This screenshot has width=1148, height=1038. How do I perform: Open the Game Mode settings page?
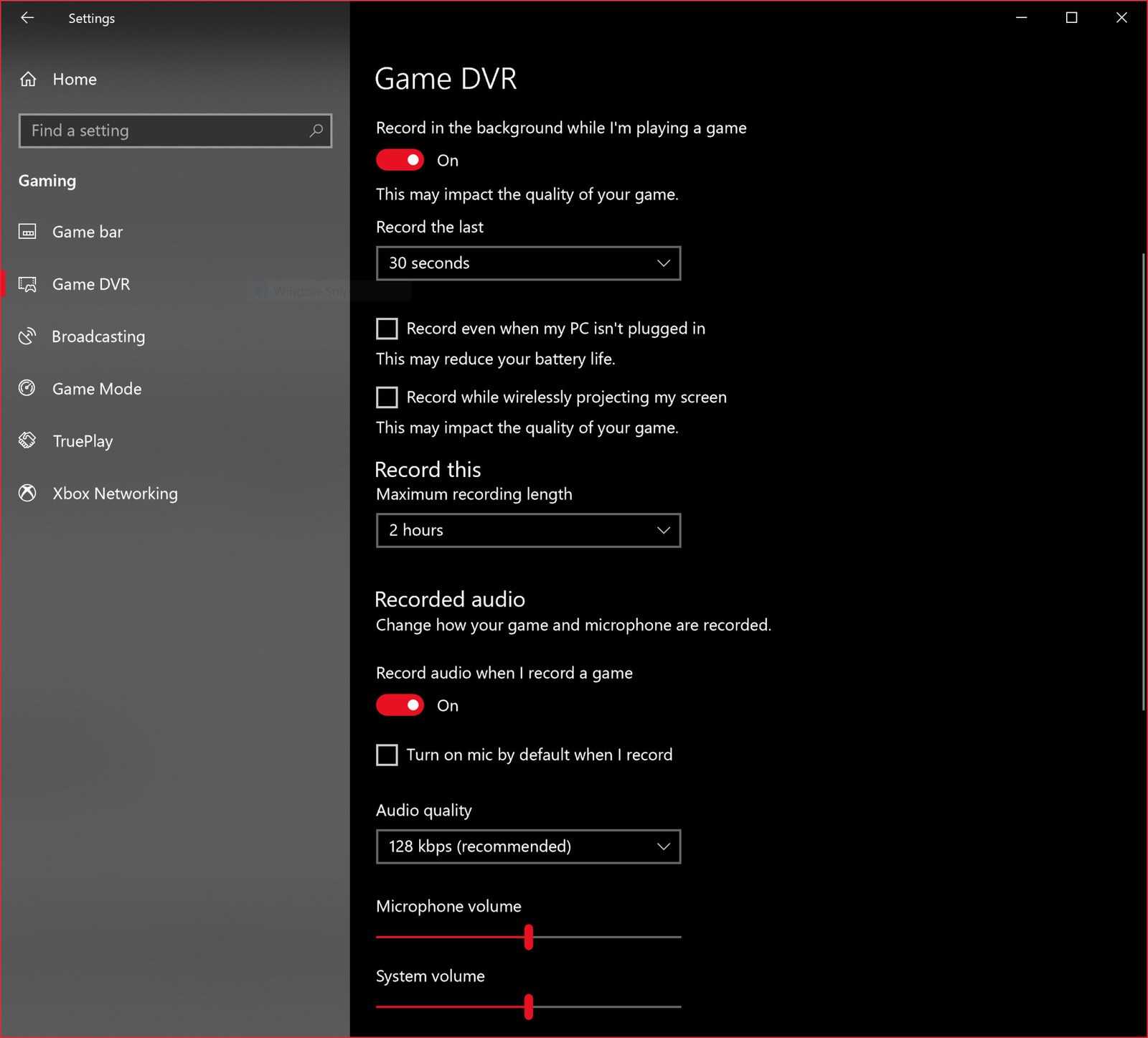click(x=97, y=389)
